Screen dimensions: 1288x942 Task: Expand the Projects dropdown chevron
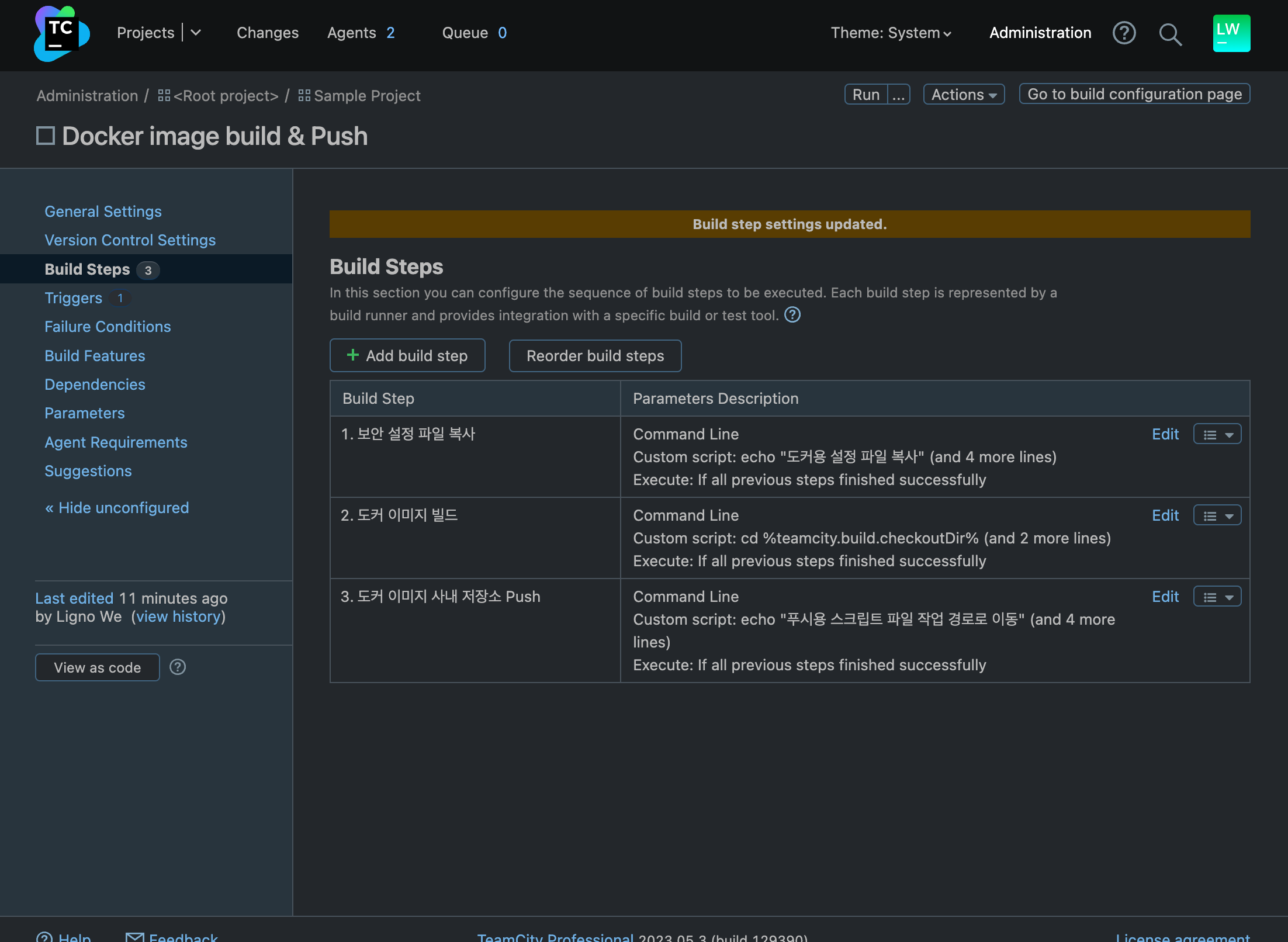click(x=196, y=33)
